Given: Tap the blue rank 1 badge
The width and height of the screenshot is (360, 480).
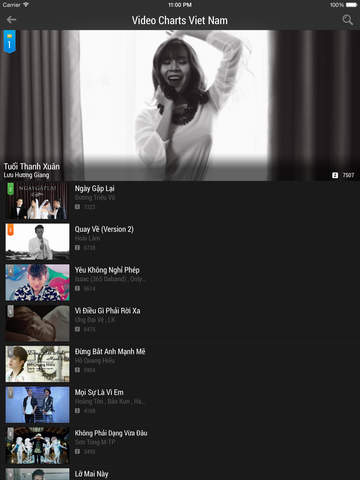Looking at the screenshot, I should (10, 42).
